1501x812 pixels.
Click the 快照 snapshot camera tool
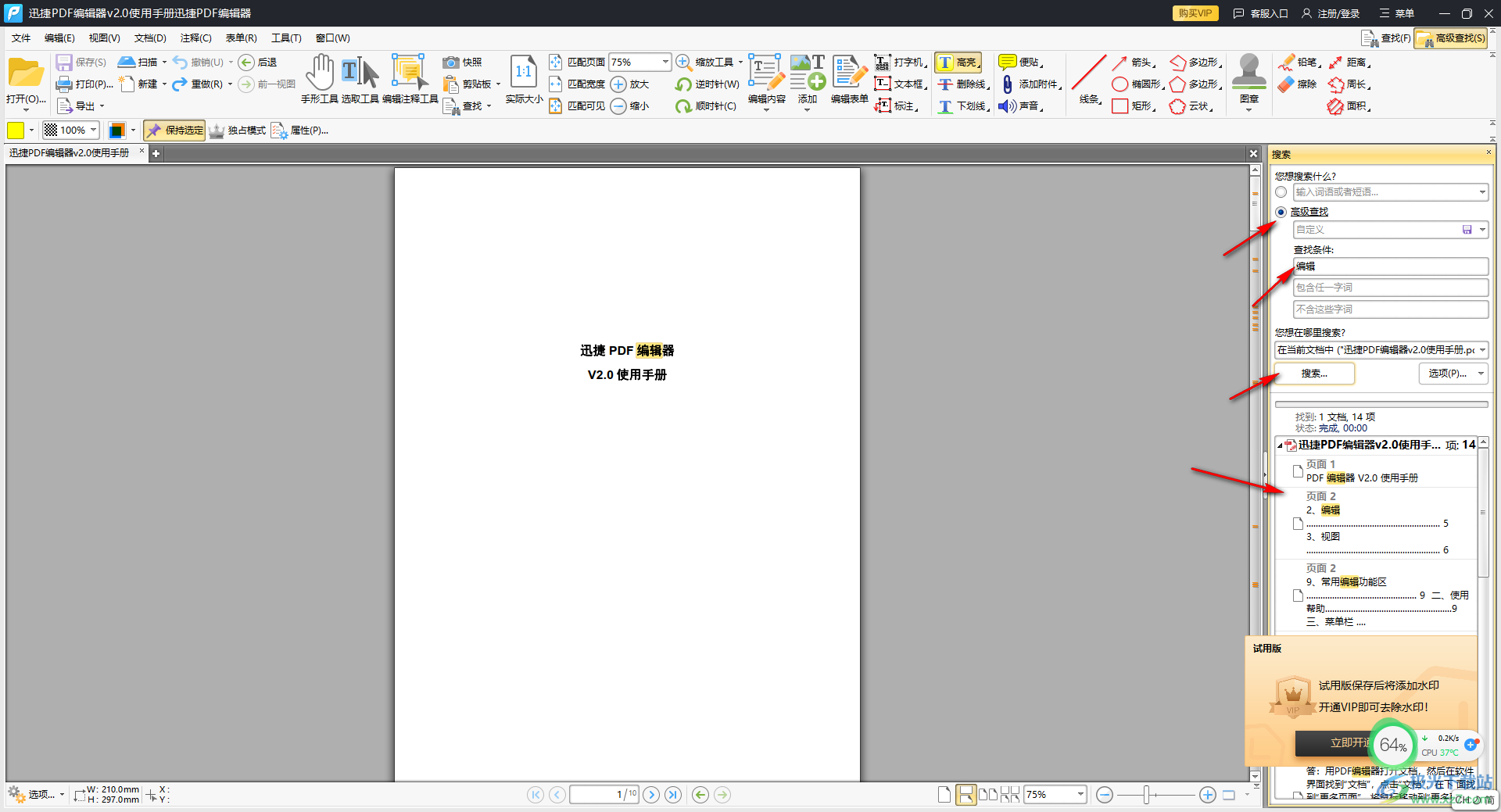pyautogui.click(x=462, y=63)
